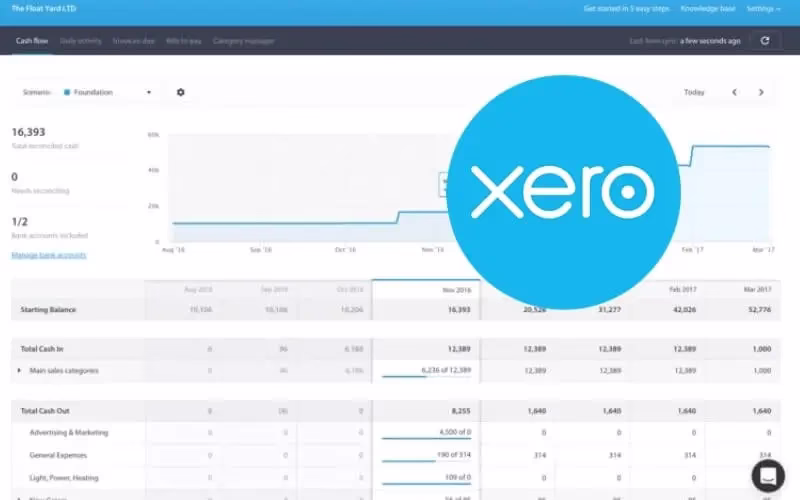This screenshot has height=500, width=800.
Task: Open the chat support widget
Action: point(772,473)
